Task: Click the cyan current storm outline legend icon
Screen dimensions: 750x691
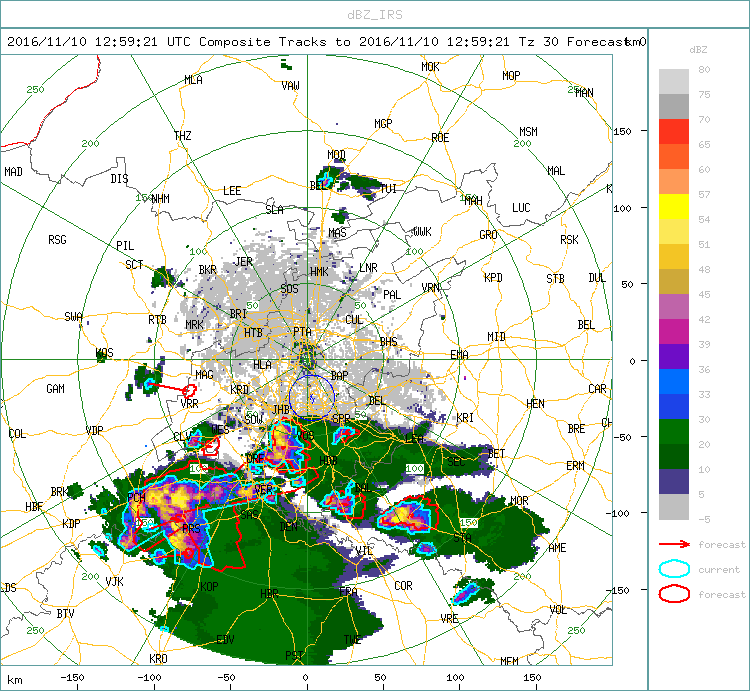Action: click(x=674, y=569)
